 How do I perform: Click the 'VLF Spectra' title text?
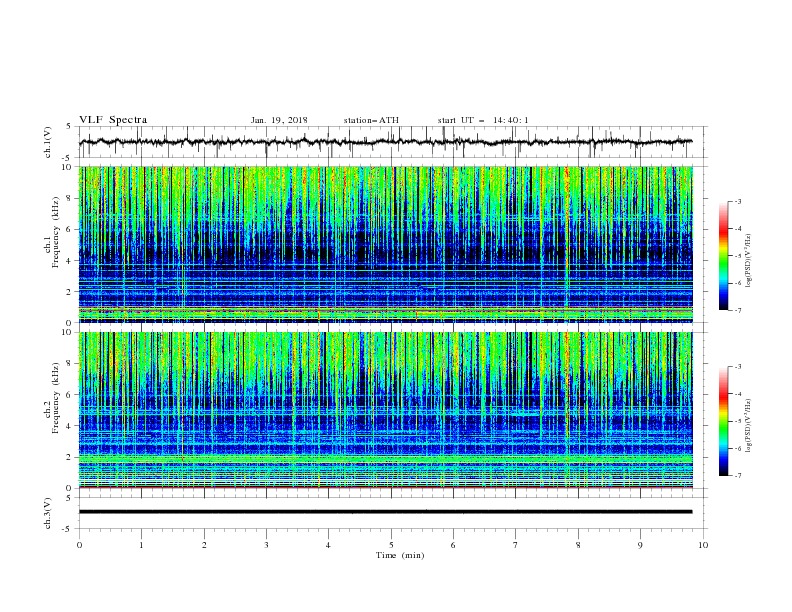113,120
